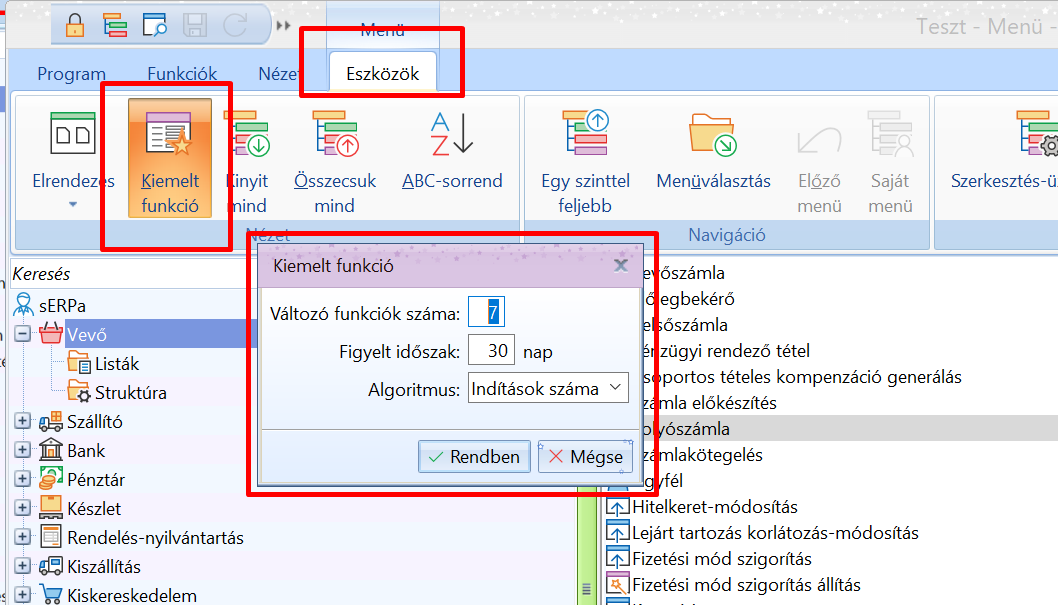Click the lock icon in quick toolbar
This screenshot has height=605, width=1058.
coord(75,26)
